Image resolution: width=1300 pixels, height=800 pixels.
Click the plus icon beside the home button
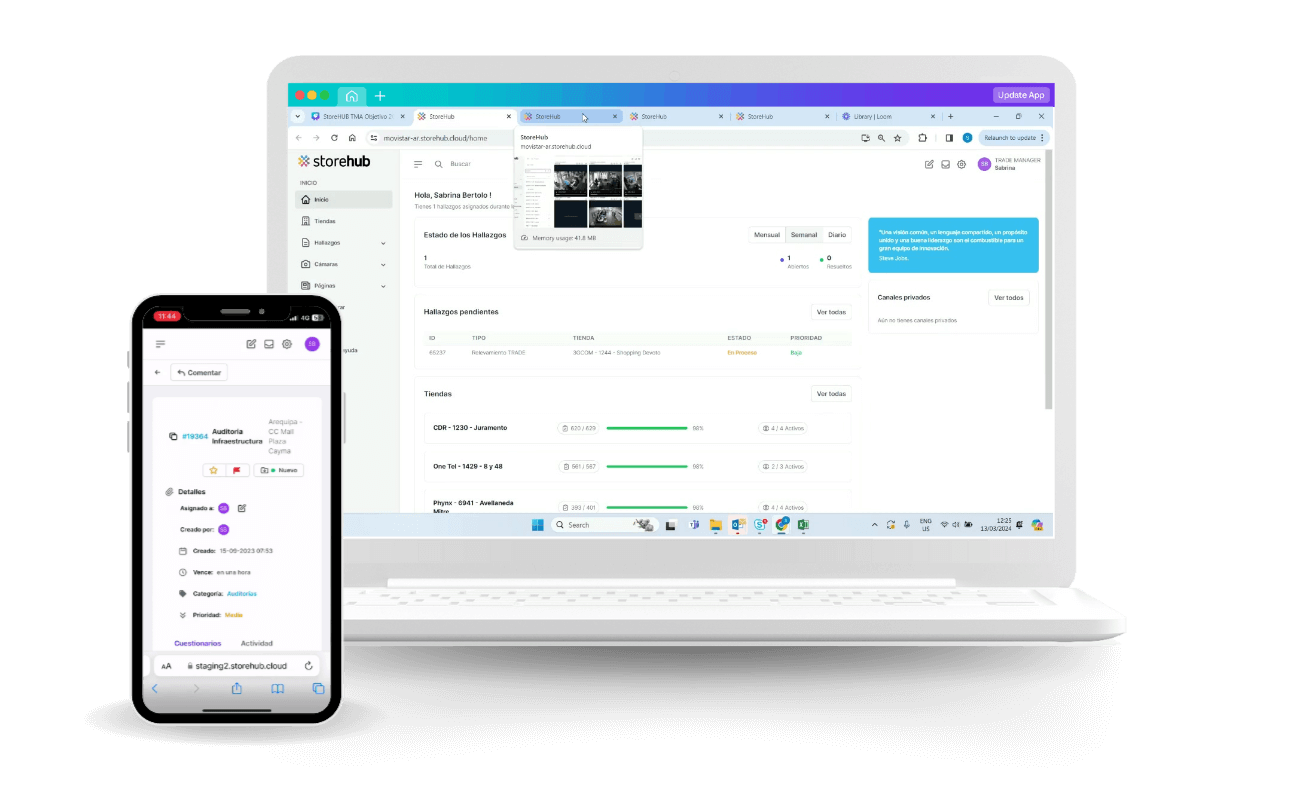coord(380,96)
